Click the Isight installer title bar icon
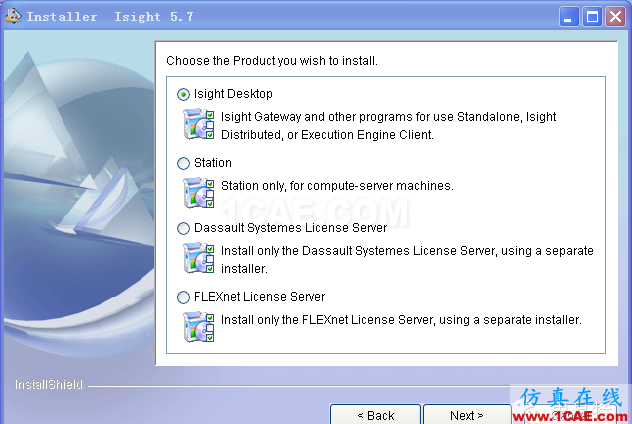 14,16
